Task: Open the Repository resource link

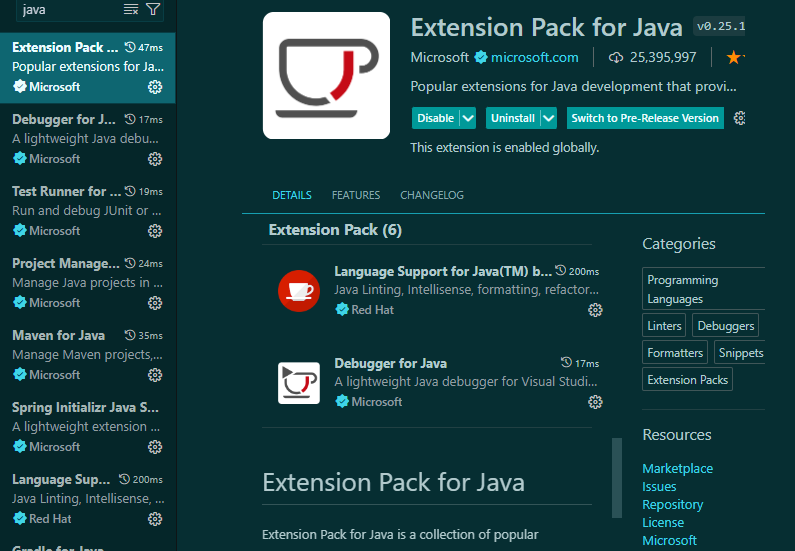Action: (673, 505)
